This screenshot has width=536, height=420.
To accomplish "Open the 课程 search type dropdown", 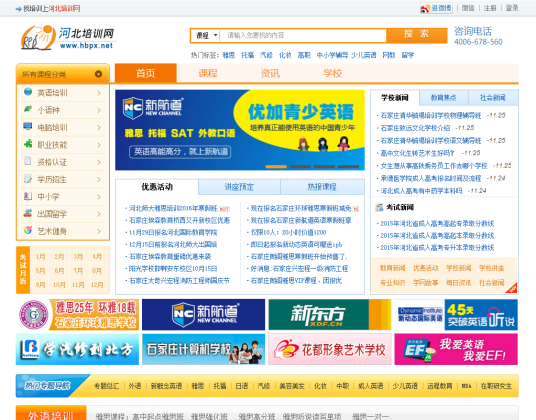I will 205,35.
